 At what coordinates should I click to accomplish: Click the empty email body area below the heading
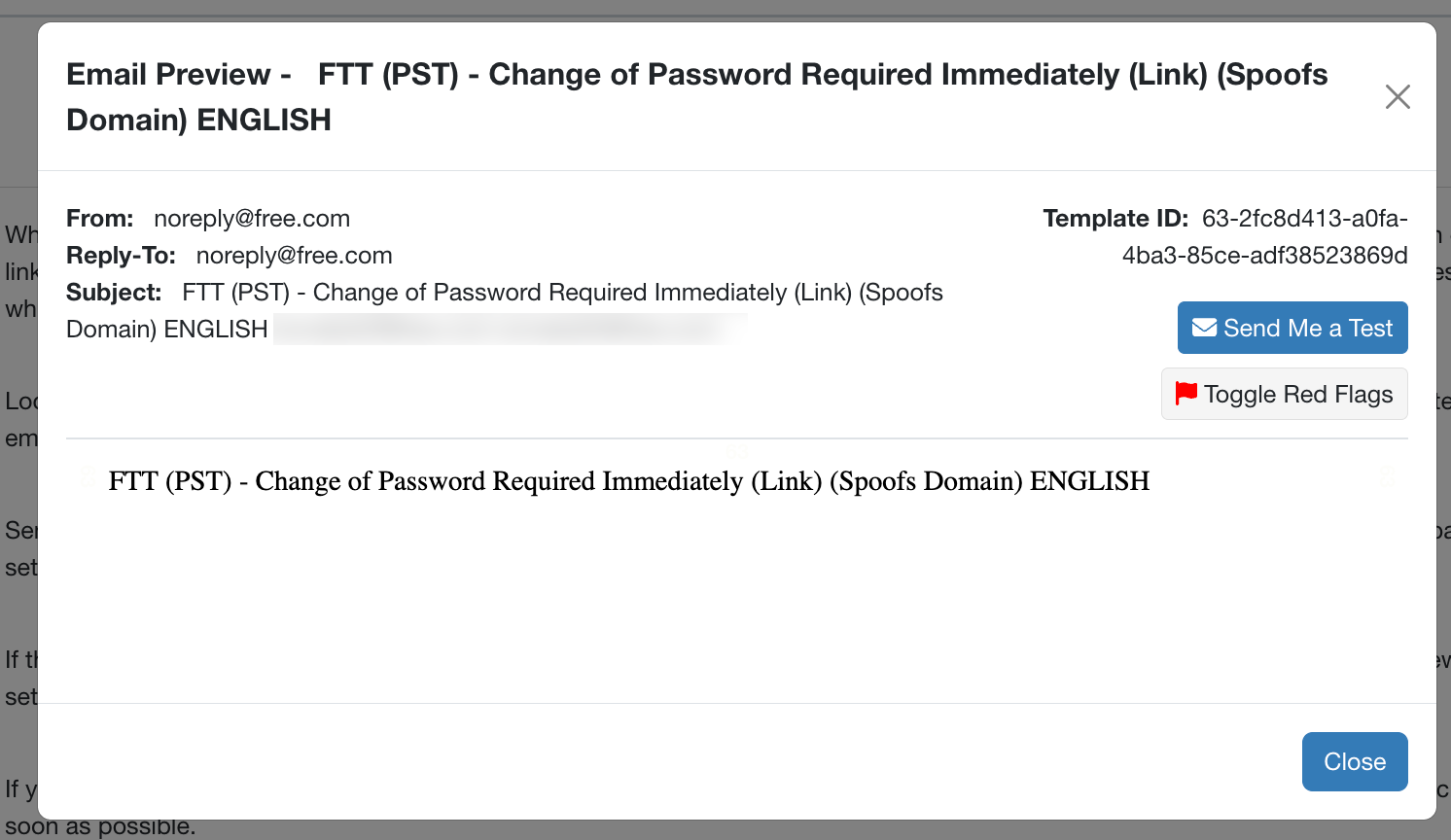point(736,603)
